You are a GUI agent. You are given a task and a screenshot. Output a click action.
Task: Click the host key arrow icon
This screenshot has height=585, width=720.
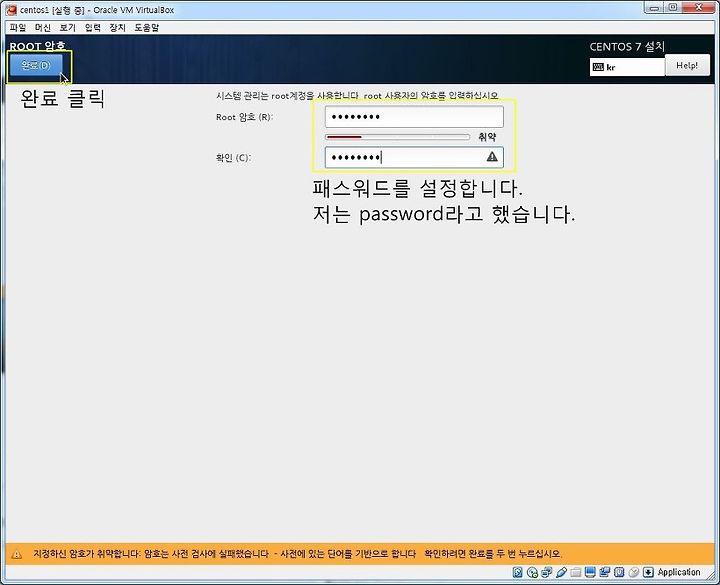[x=648, y=572]
